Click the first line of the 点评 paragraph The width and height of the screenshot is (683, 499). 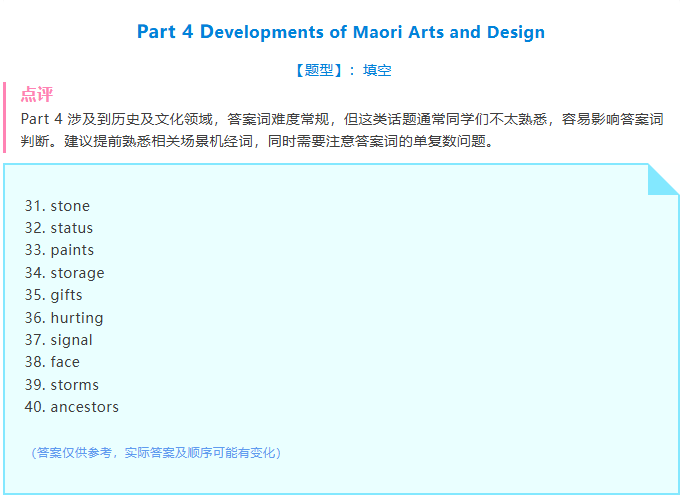point(341,119)
